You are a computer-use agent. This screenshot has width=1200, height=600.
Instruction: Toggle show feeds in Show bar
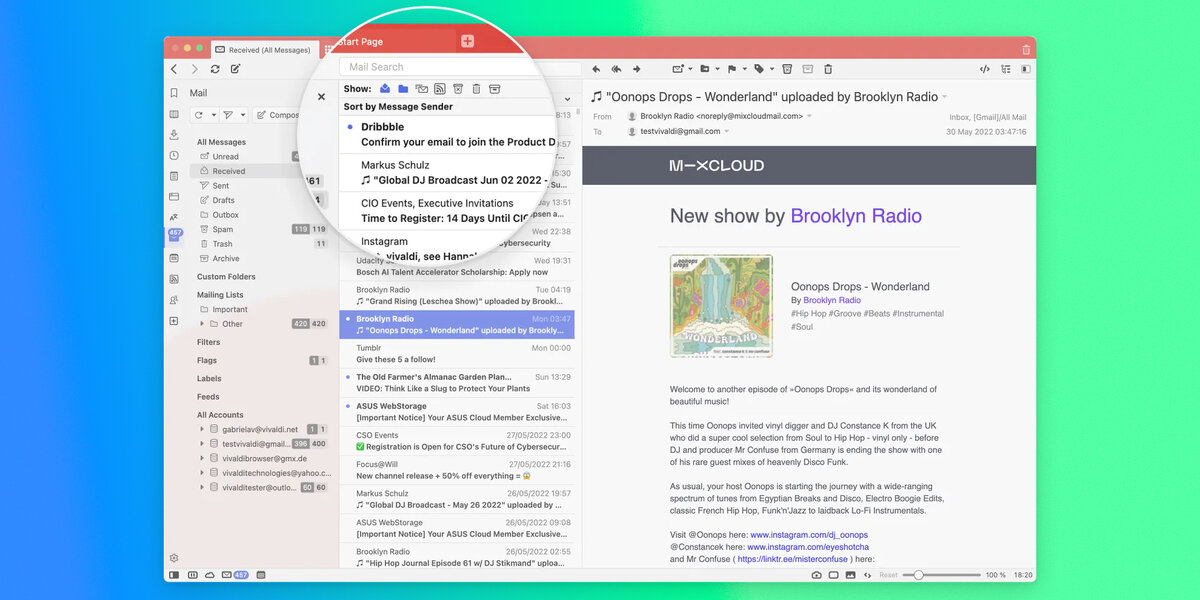pos(440,89)
